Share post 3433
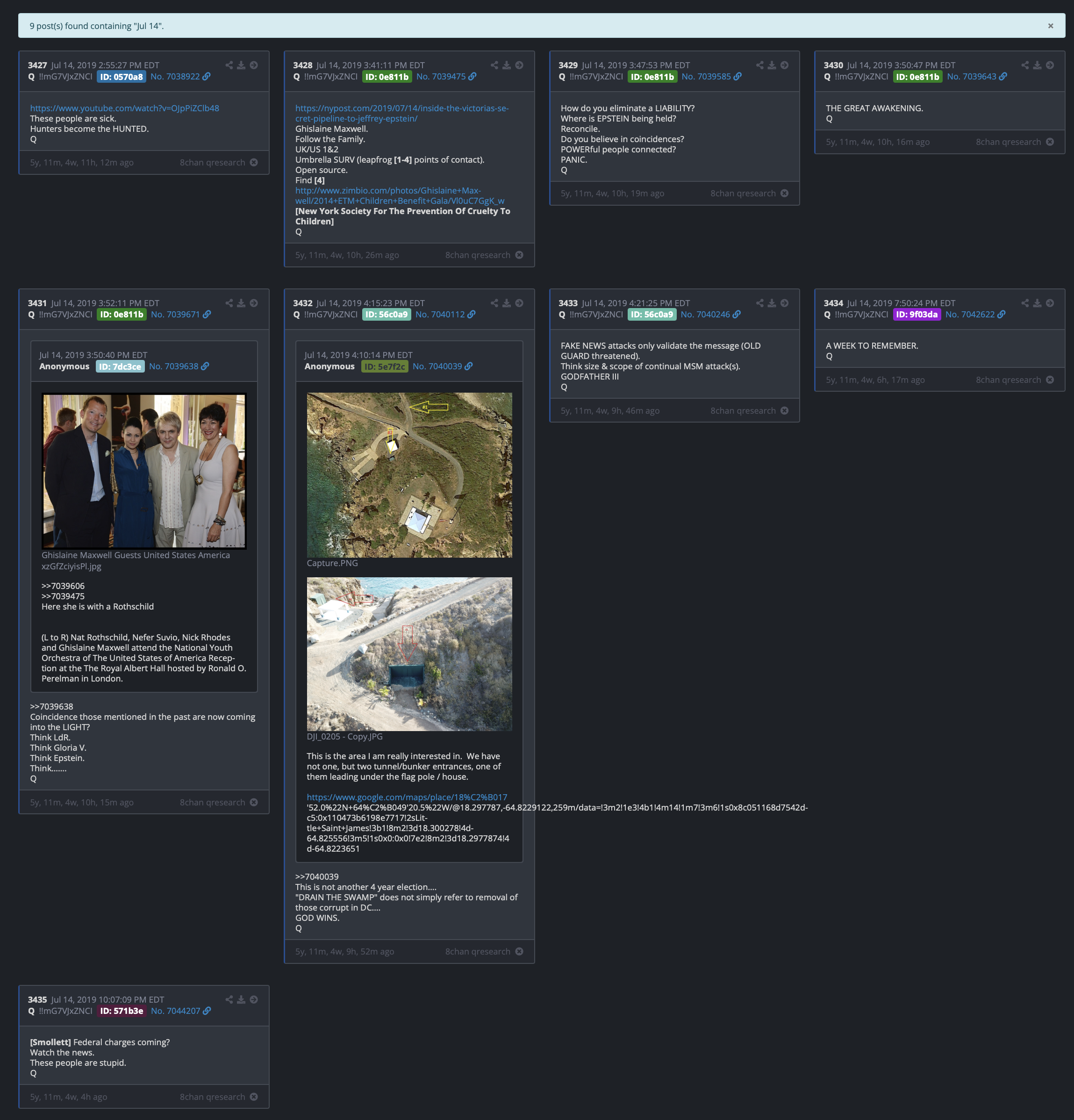Screen dimensions: 1074x1120 tap(760, 303)
